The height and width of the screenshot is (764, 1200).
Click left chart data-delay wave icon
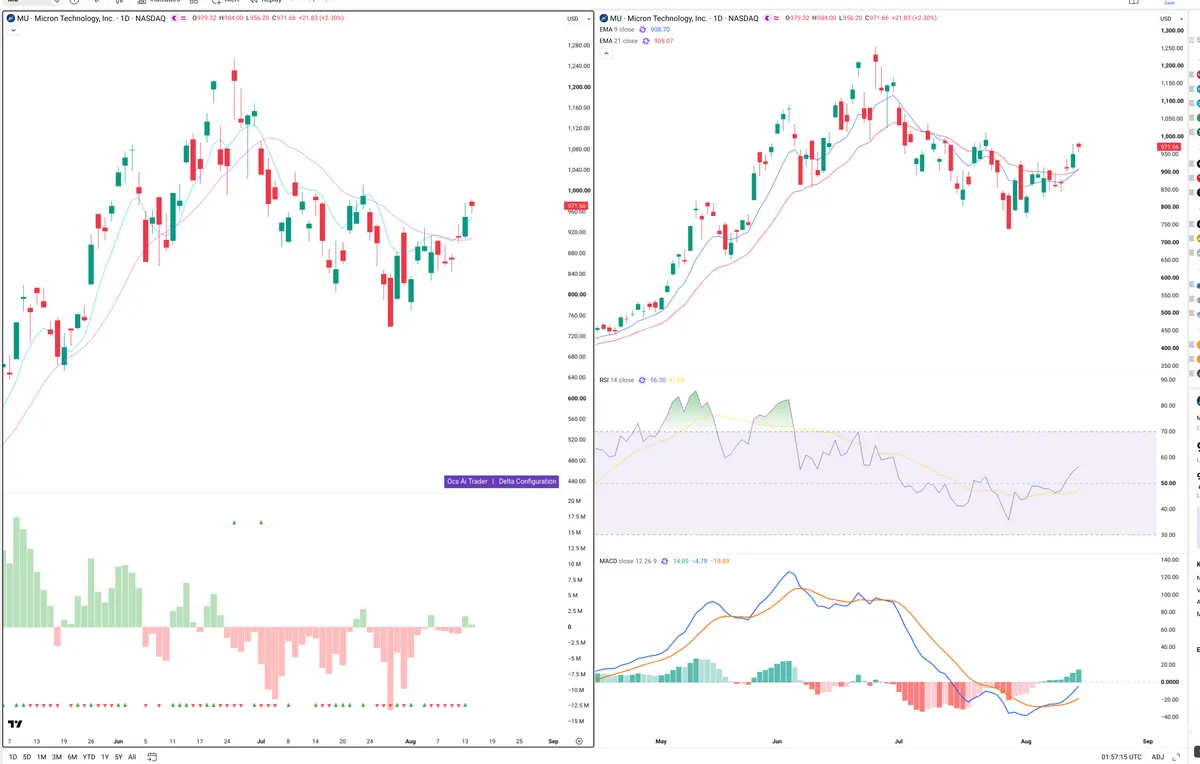(183, 18)
